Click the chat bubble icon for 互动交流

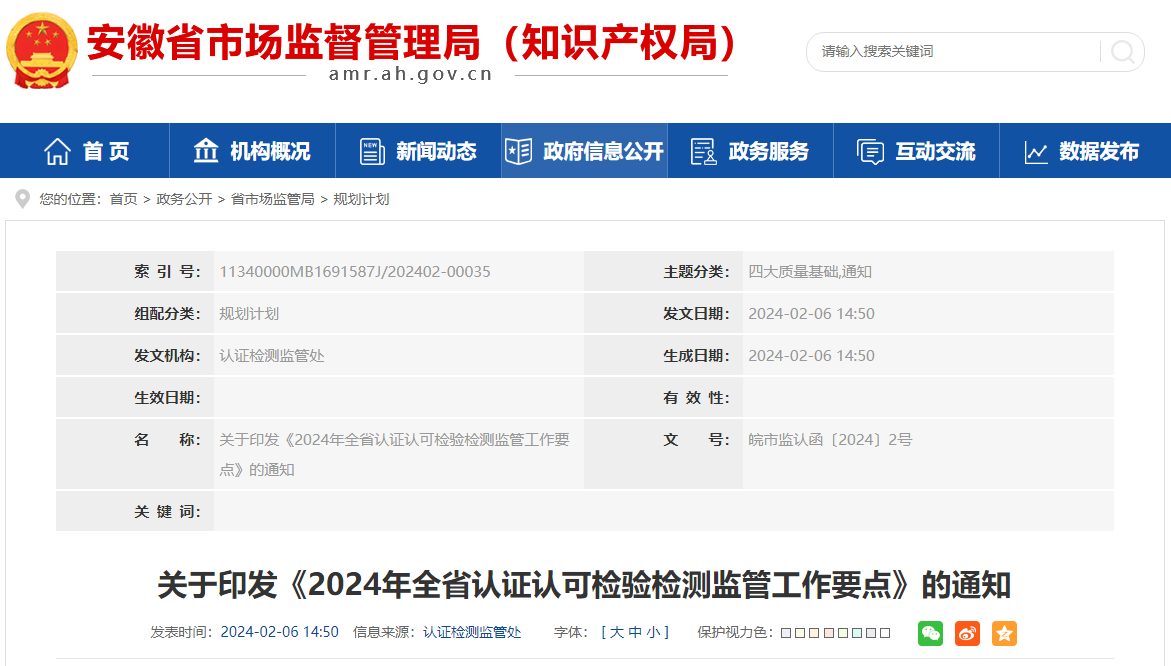(870, 152)
